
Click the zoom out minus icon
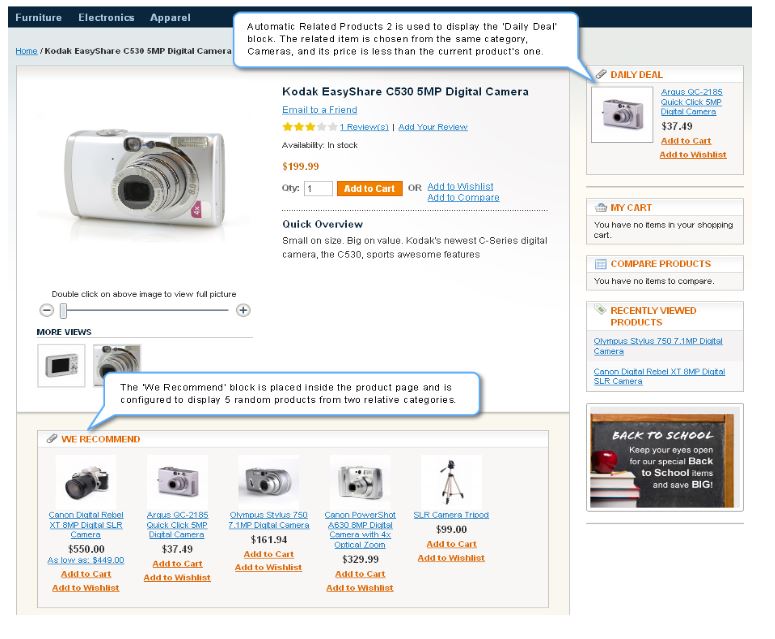coord(46,310)
